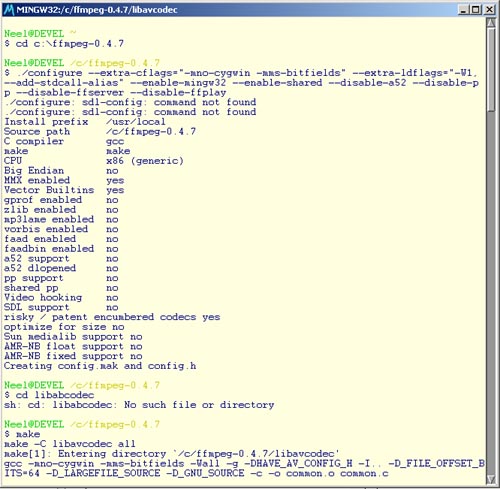Image resolution: width=500 pixels, height=489 pixels.
Task: Click the 'cd c:\ffmpeg-0.4.7' command line
Action: 64,44
